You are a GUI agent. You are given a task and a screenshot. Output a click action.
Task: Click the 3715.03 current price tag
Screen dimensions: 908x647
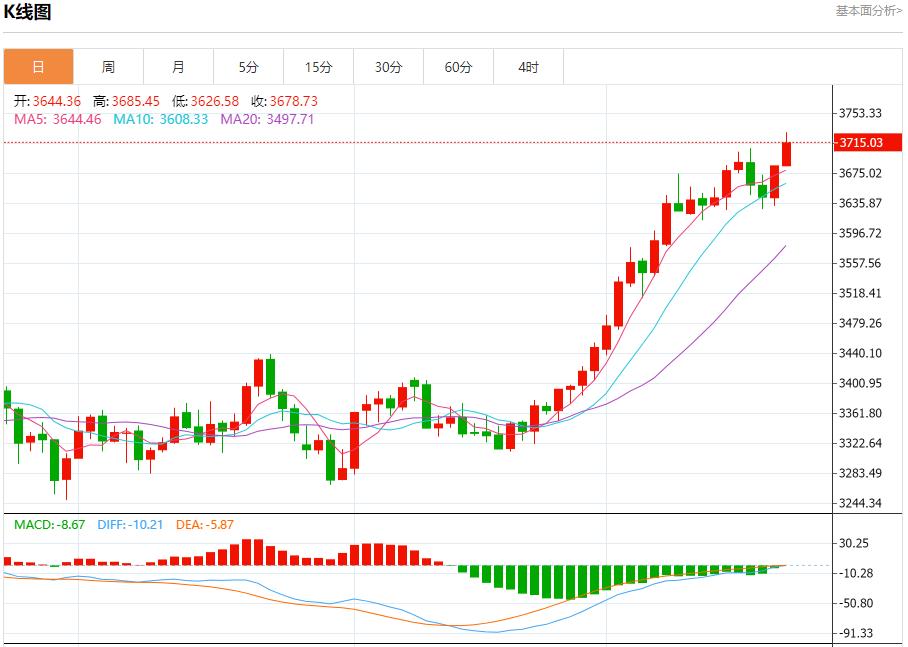click(868, 143)
